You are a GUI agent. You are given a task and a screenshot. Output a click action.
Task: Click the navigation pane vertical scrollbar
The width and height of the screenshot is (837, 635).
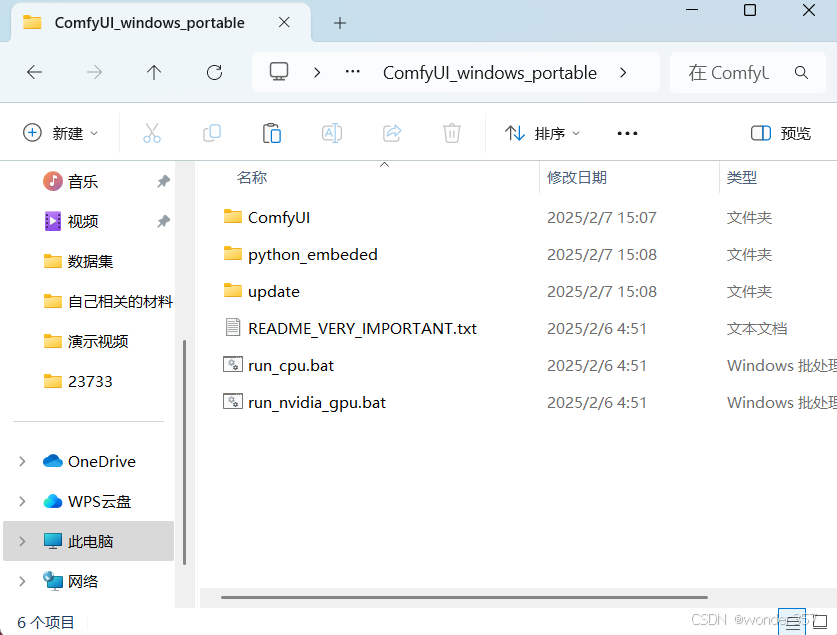[184, 451]
